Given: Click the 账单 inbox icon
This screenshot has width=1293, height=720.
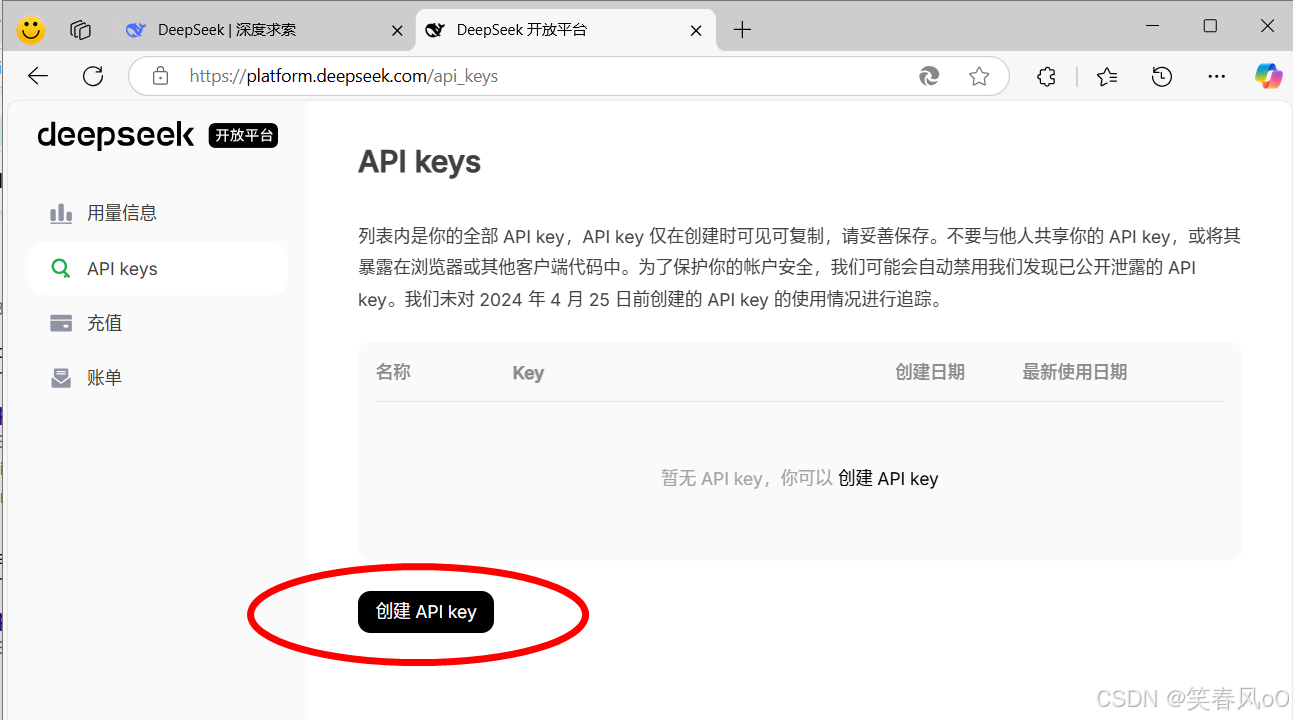Looking at the screenshot, I should click(61, 378).
